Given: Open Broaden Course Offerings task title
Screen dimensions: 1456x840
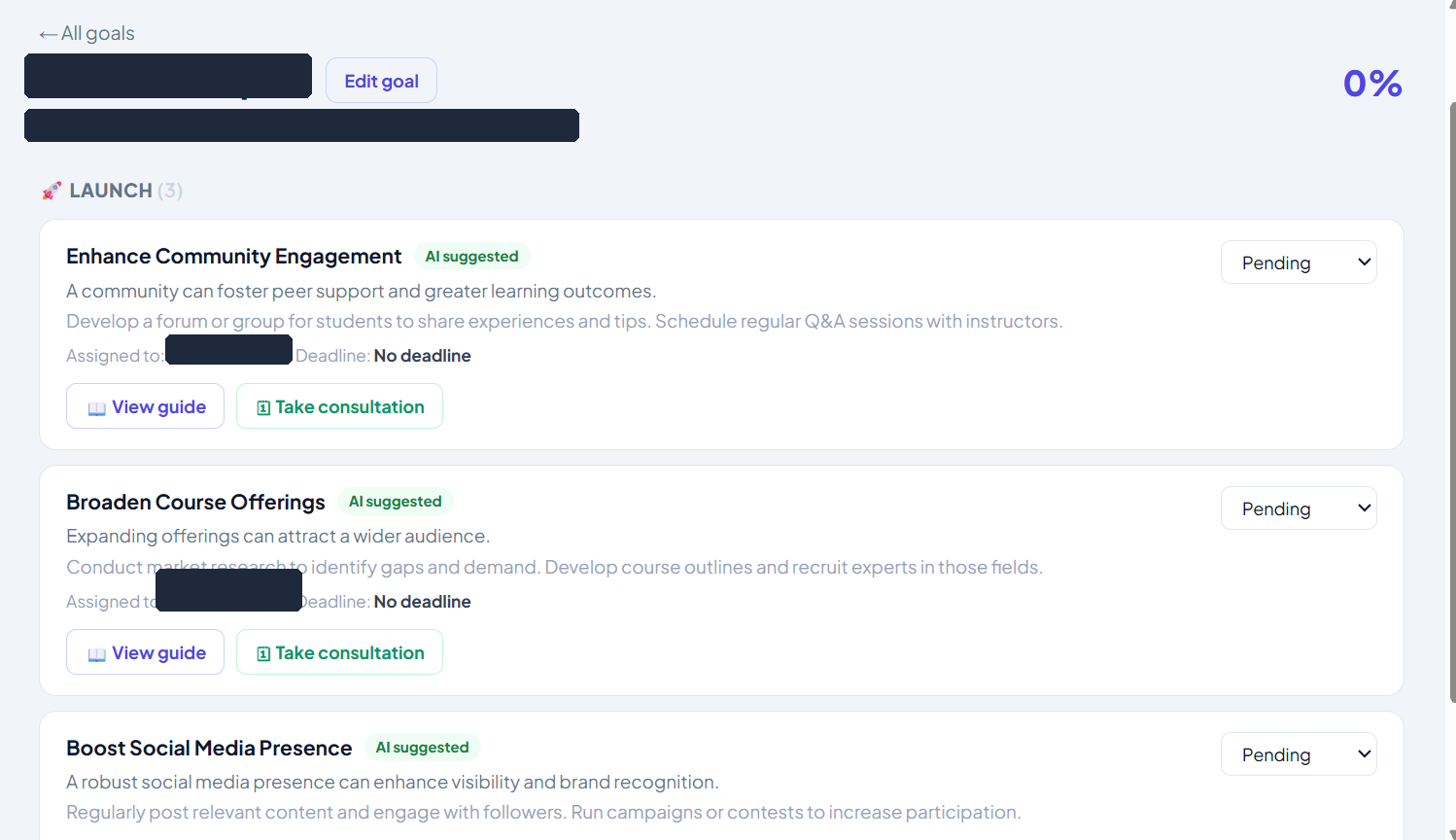Looking at the screenshot, I should [x=195, y=502].
